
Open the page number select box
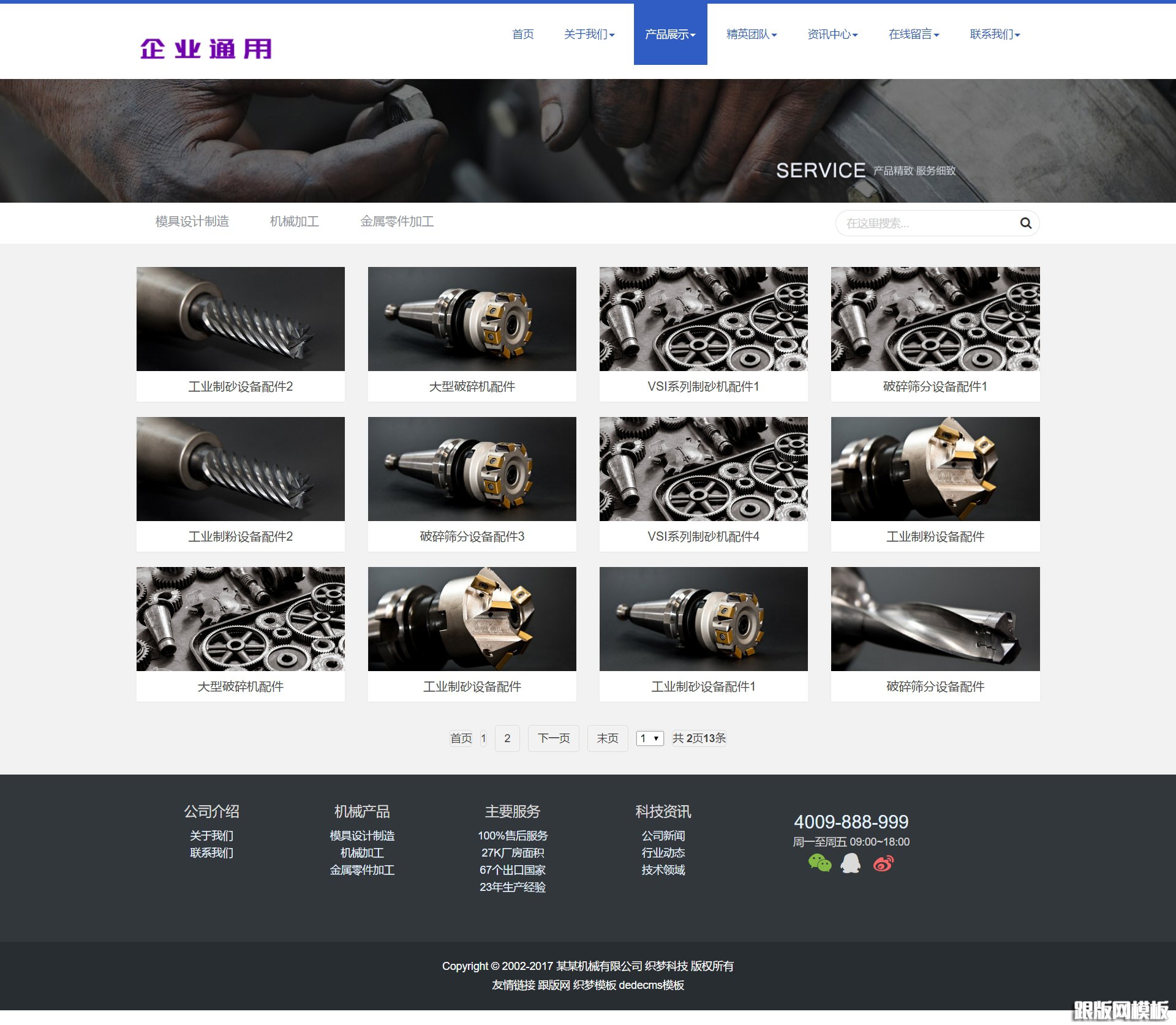pos(650,738)
